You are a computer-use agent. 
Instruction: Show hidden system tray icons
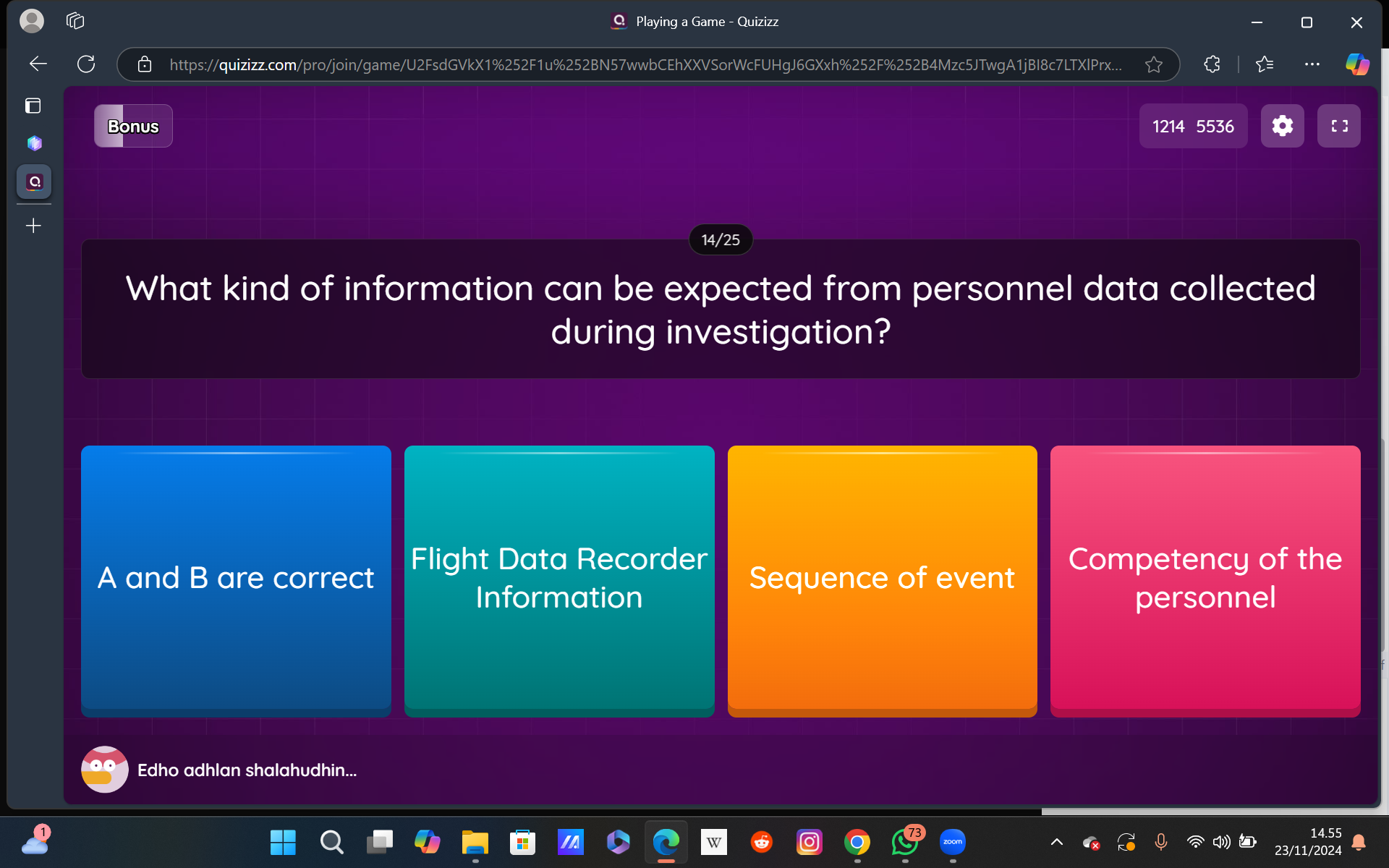(x=1057, y=842)
